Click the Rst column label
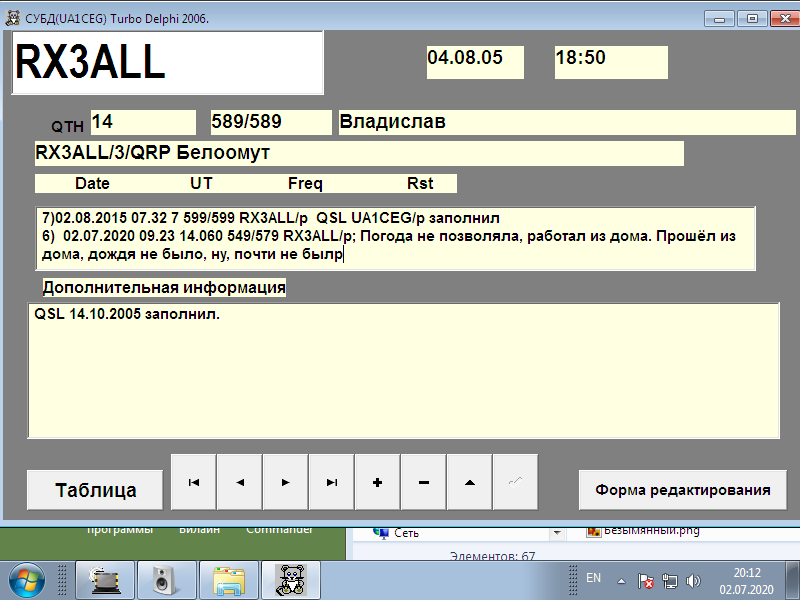Screen dimensions: 800x600 (x=420, y=184)
